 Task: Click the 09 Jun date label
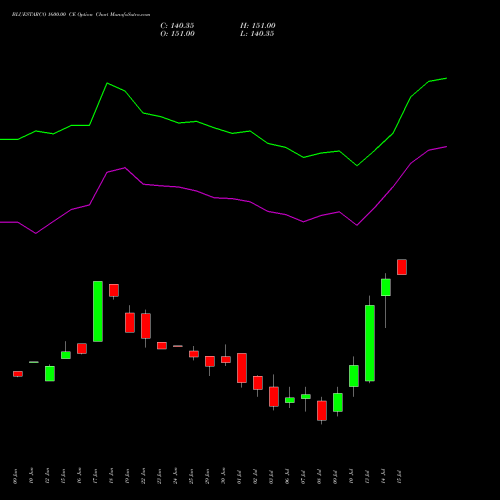tap(16, 476)
